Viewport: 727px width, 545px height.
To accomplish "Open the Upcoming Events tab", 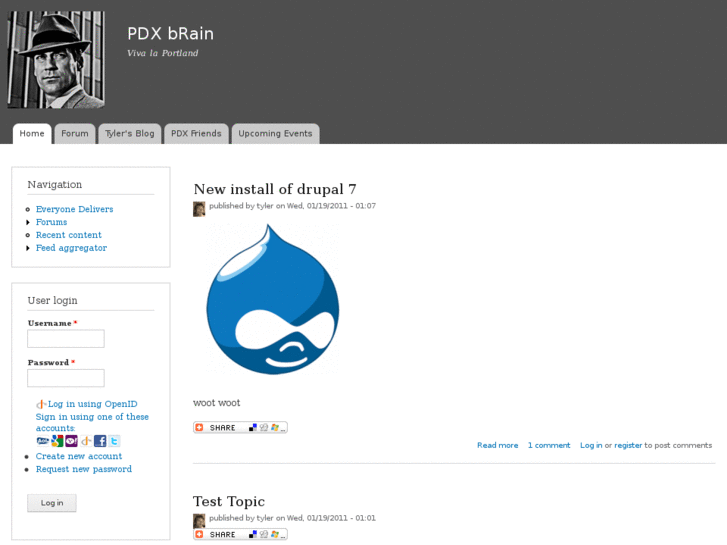I will 275,134.
